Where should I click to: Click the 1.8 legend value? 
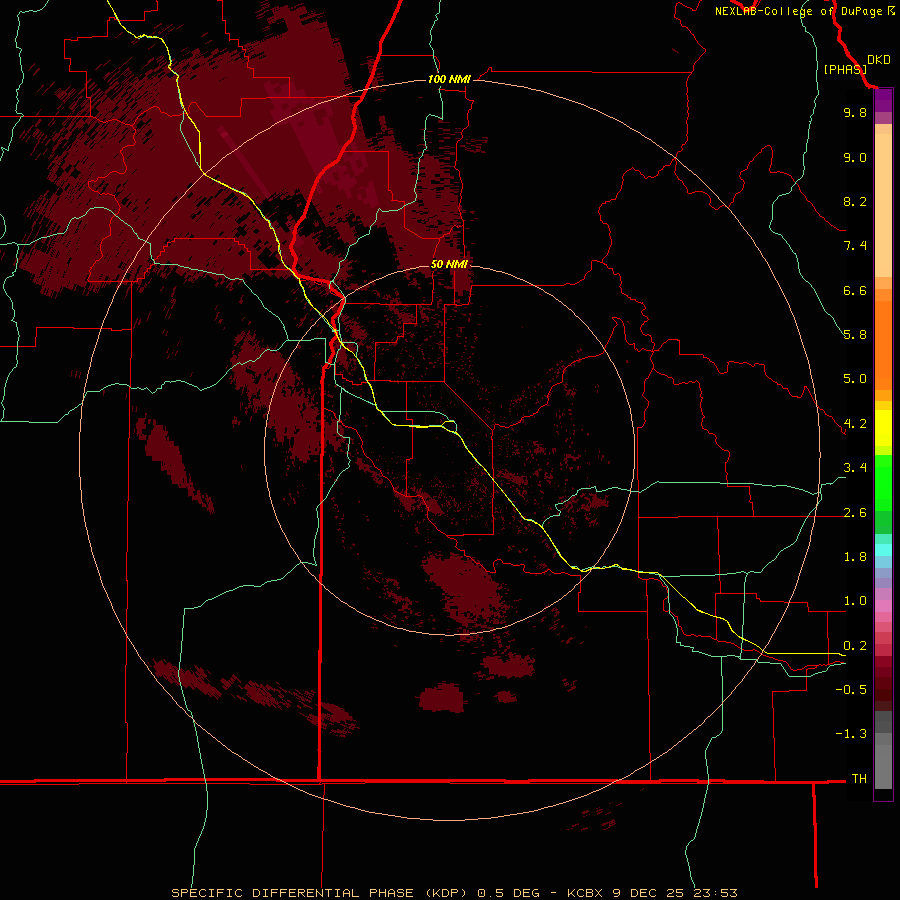[855, 557]
